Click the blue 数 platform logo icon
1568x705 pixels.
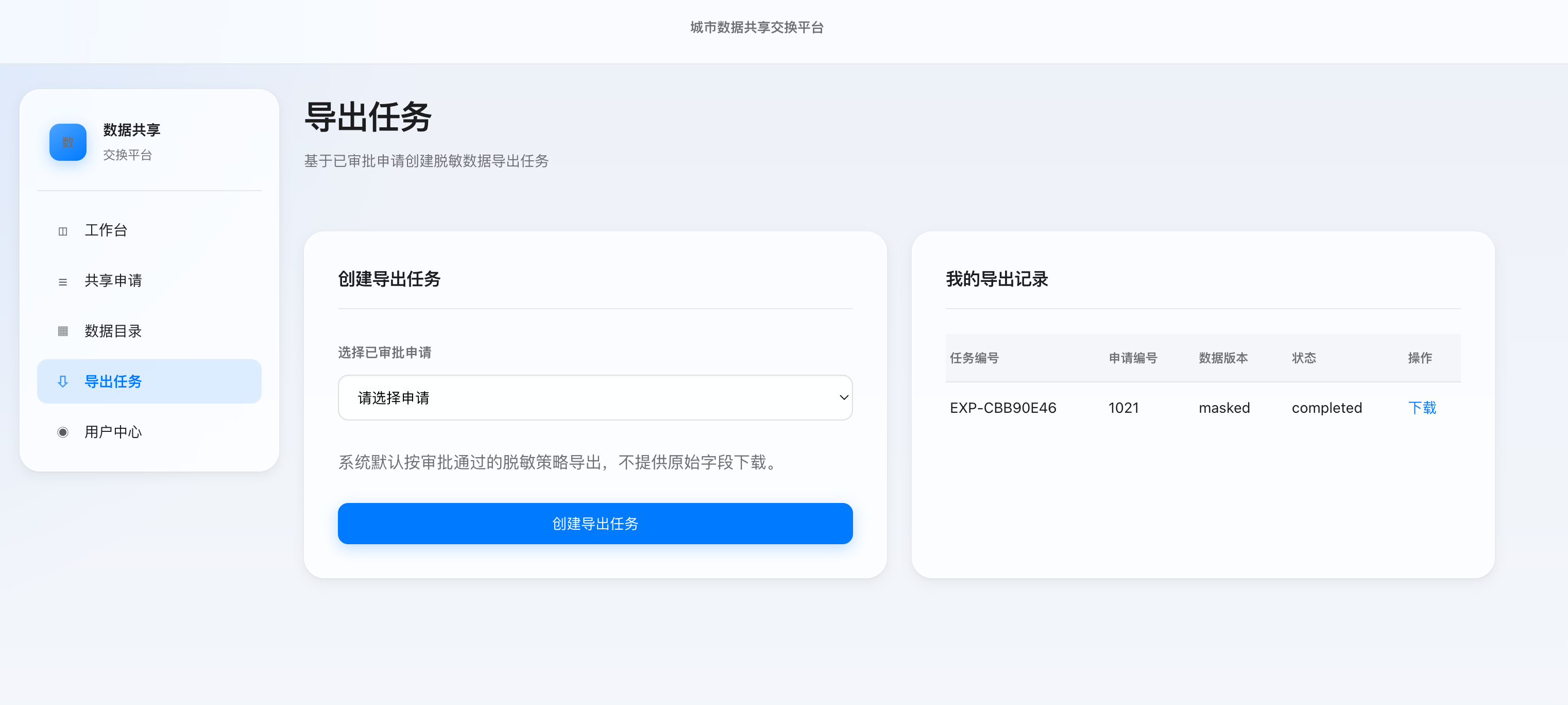pyautogui.click(x=67, y=142)
